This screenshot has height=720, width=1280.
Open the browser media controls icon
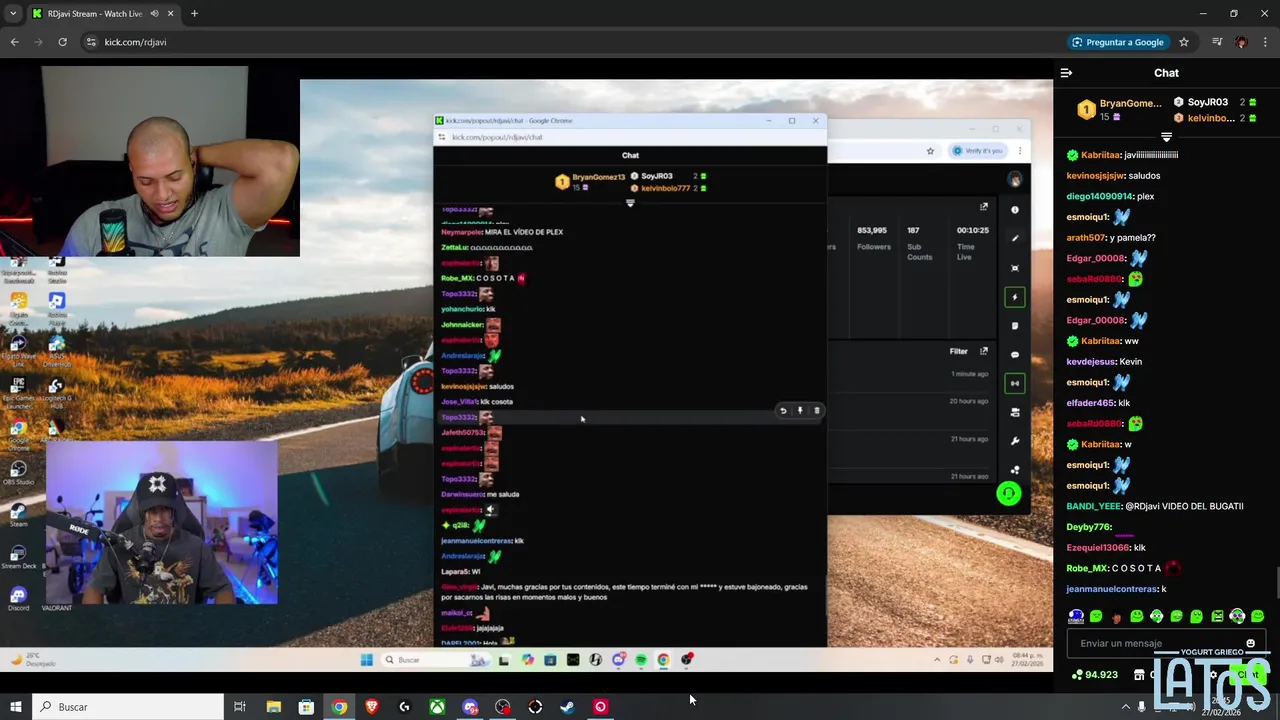(1217, 42)
